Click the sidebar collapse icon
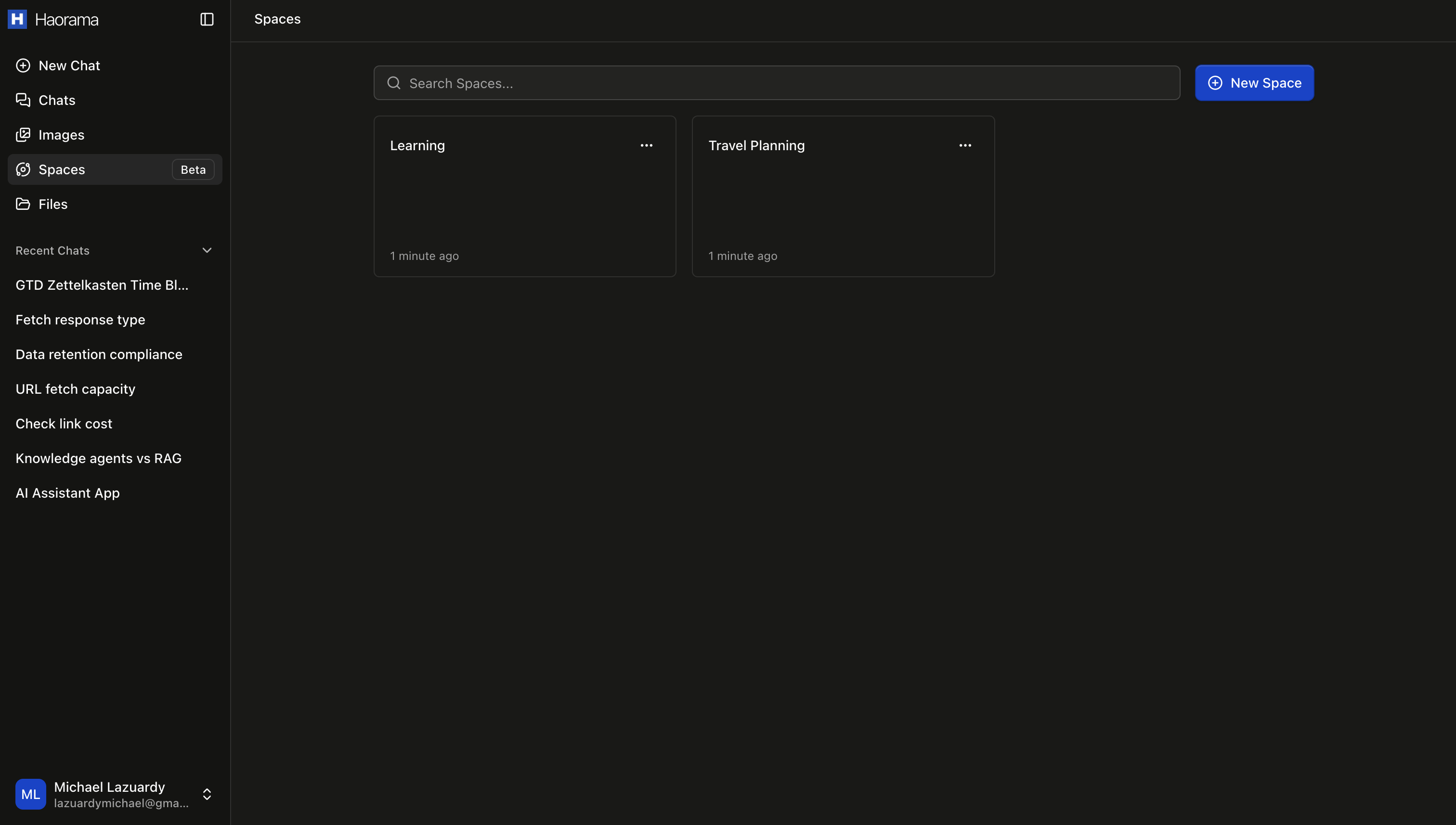Viewport: 1456px width, 825px height. coord(206,19)
